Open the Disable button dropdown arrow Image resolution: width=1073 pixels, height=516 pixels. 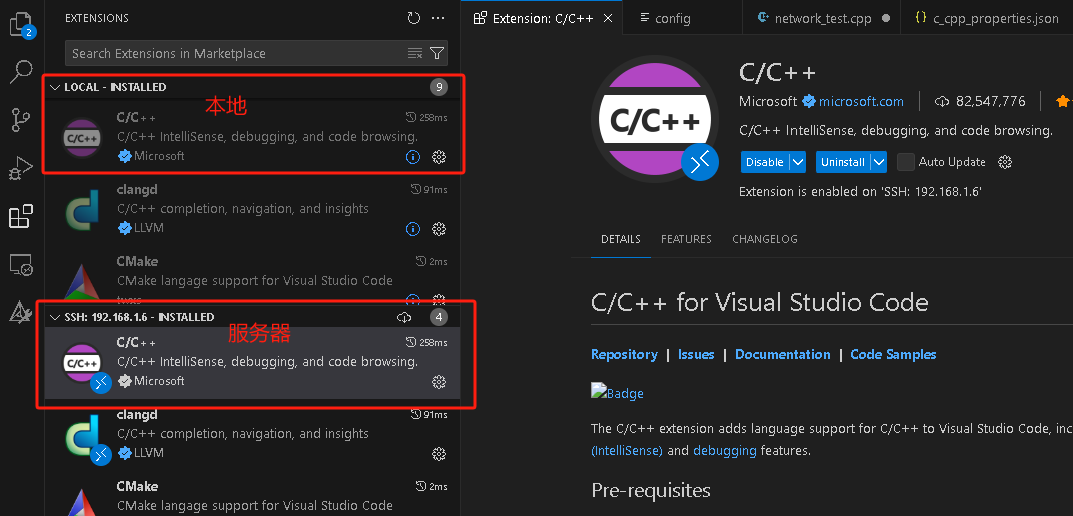[797, 162]
